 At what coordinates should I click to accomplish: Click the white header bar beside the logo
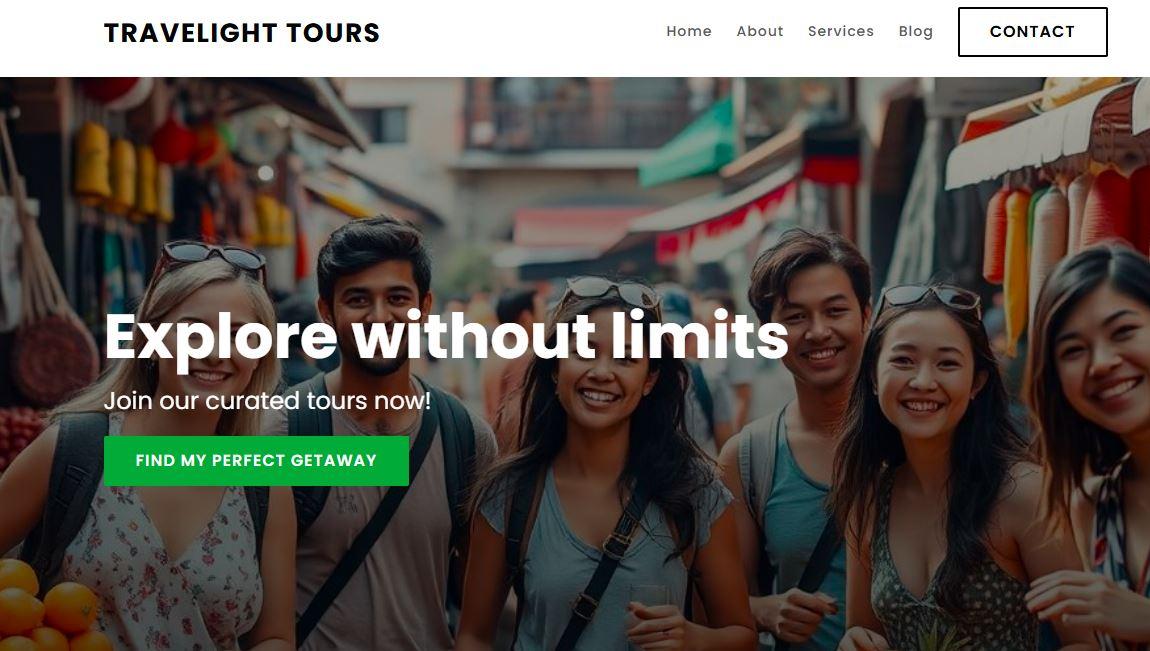coord(521,33)
